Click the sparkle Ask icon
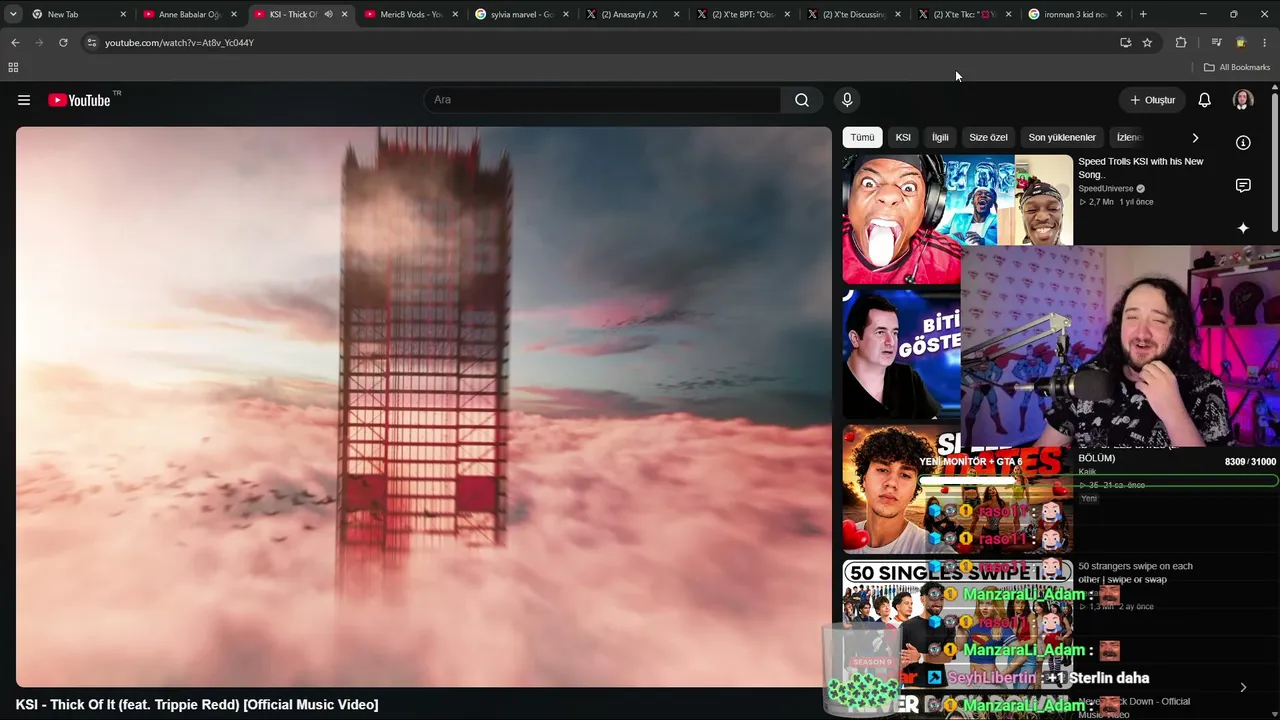 click(1243, 228)
